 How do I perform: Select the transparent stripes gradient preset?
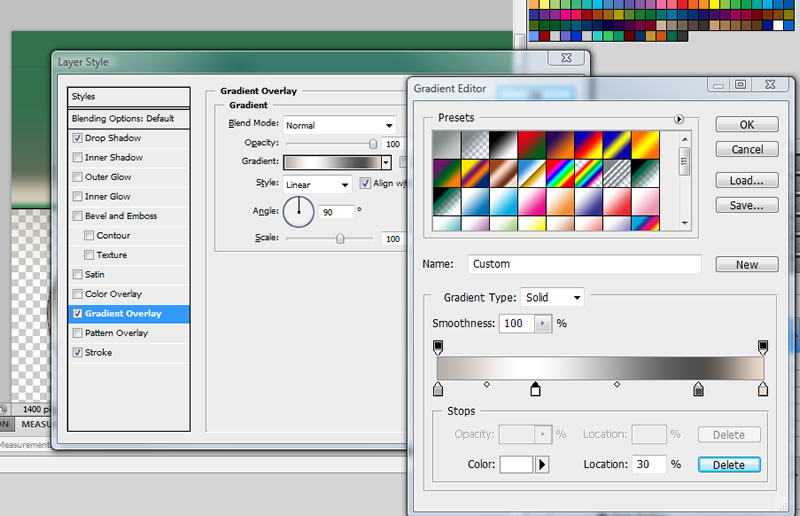pyautogui.click(x=617, y=173)
